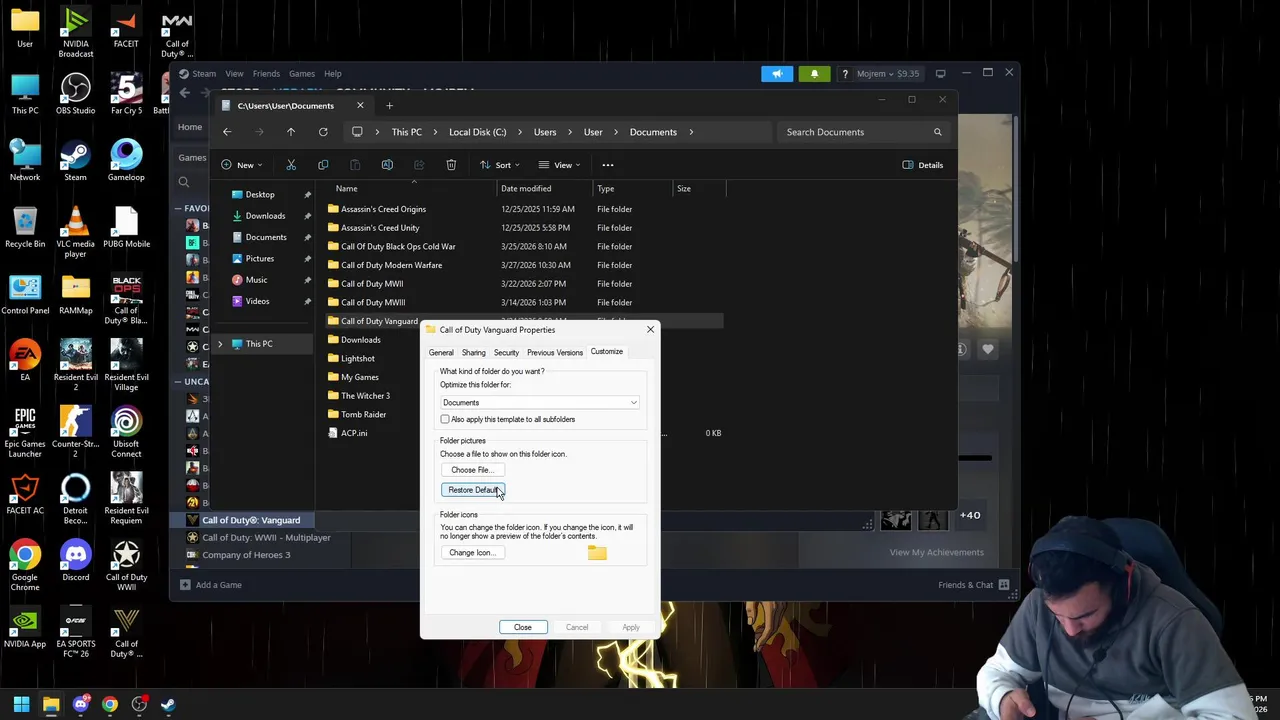Open the Games menu in Steam window
The image size is (1280, 720).
[x=302, y=73]
